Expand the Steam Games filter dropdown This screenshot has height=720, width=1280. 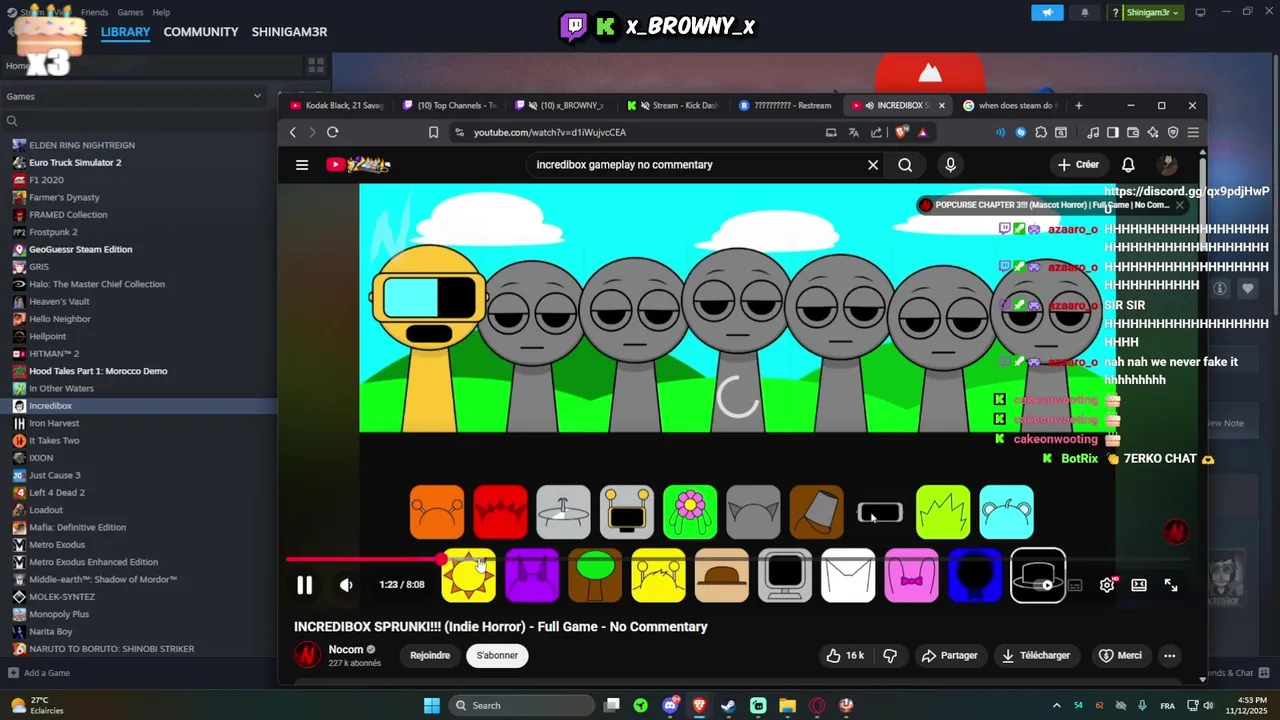click(x=257, y=96)
